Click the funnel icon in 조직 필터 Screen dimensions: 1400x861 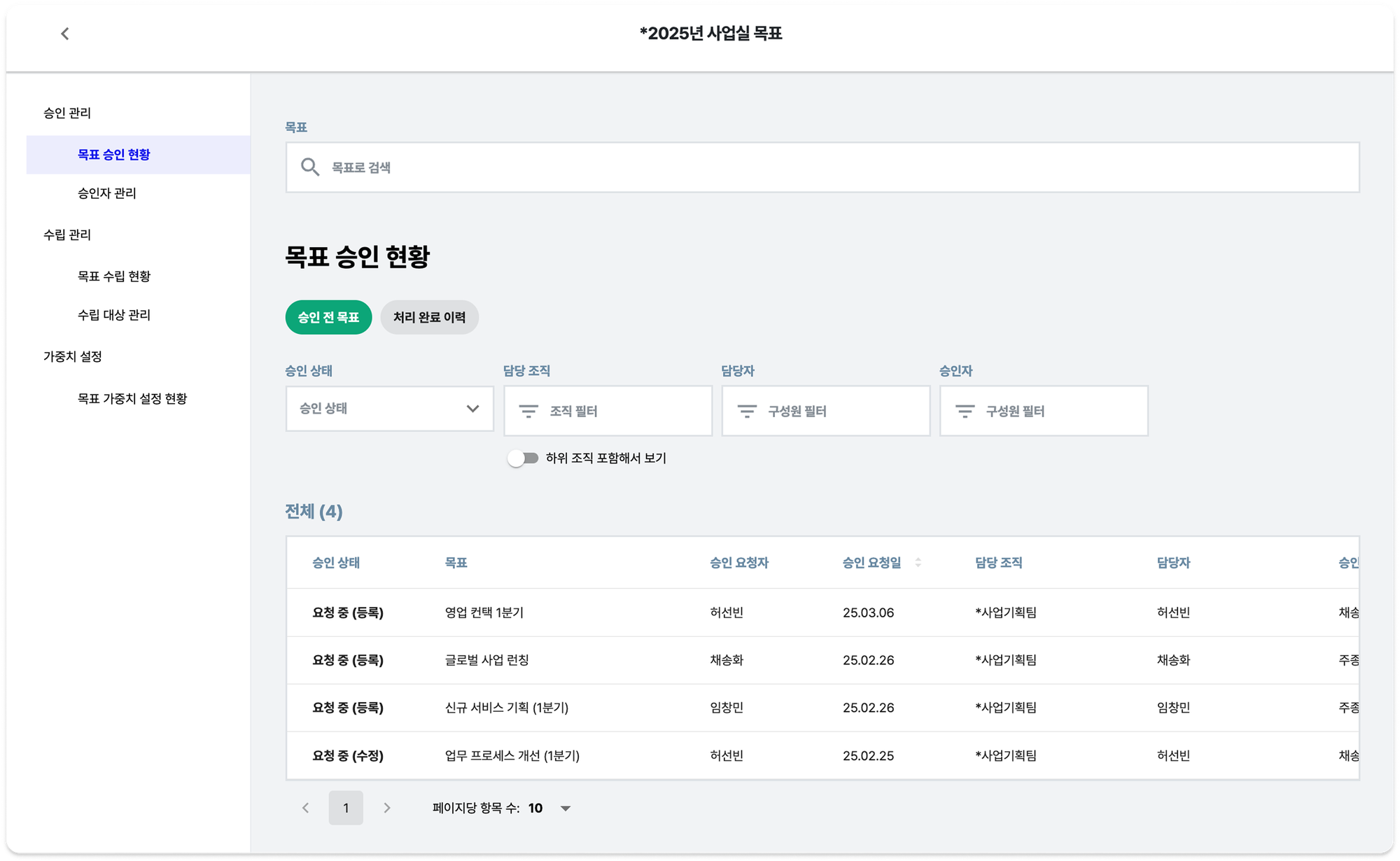(x=528, y=411)
